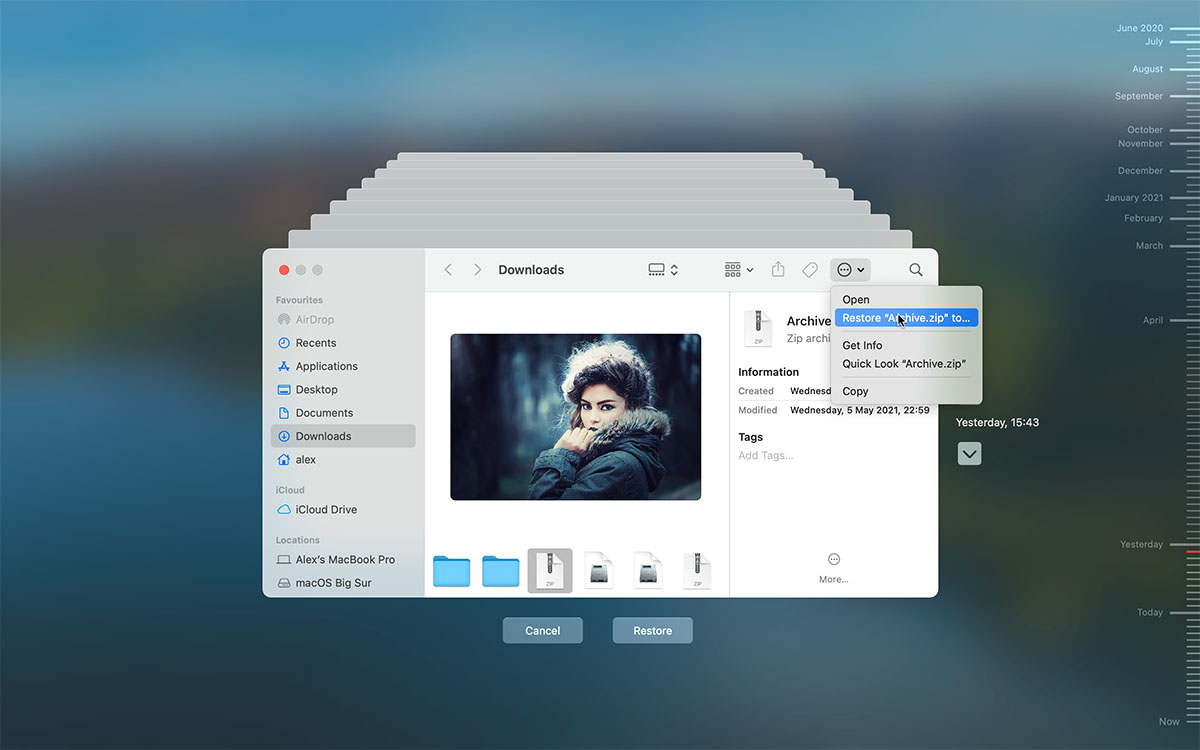
Task: Select the second blue folder thumbnail
Action: (x=501, y=571)
